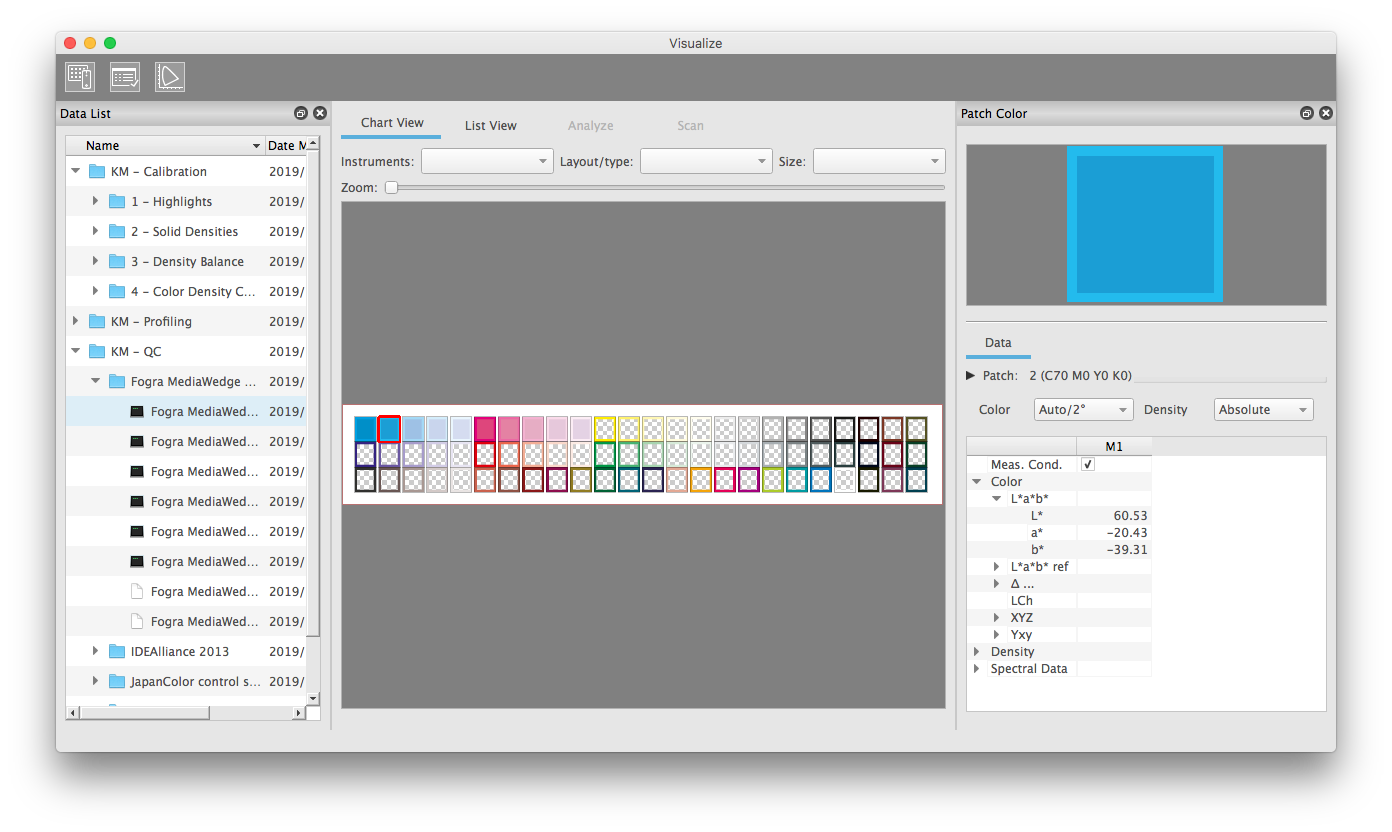This screenshot has height=832, width=1392.
Task: Close the Patch Color panel
Action: [1326, 114]
